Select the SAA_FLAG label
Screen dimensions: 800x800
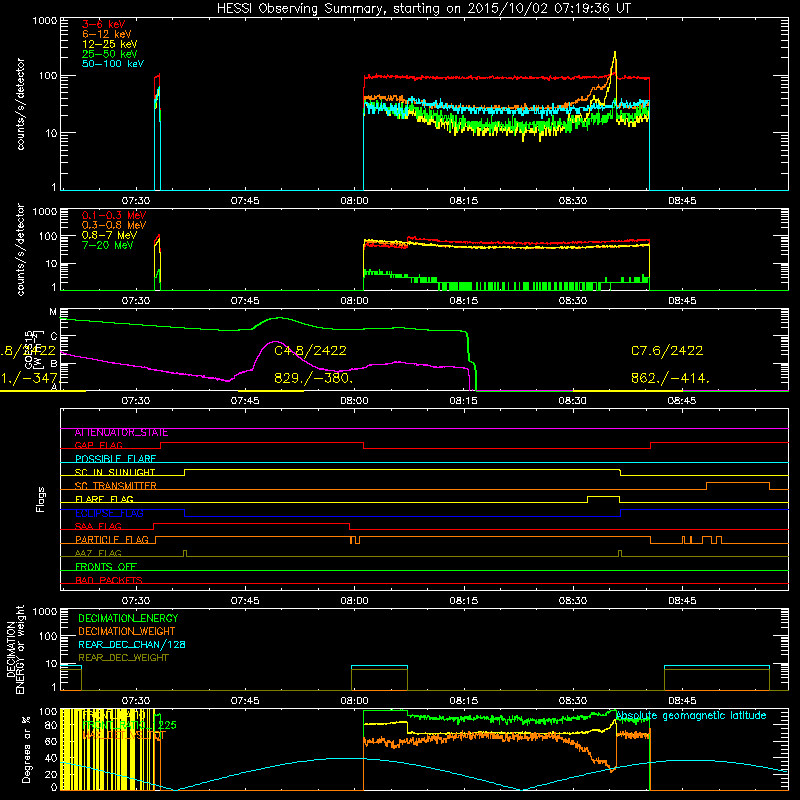(x=98, y=526)
